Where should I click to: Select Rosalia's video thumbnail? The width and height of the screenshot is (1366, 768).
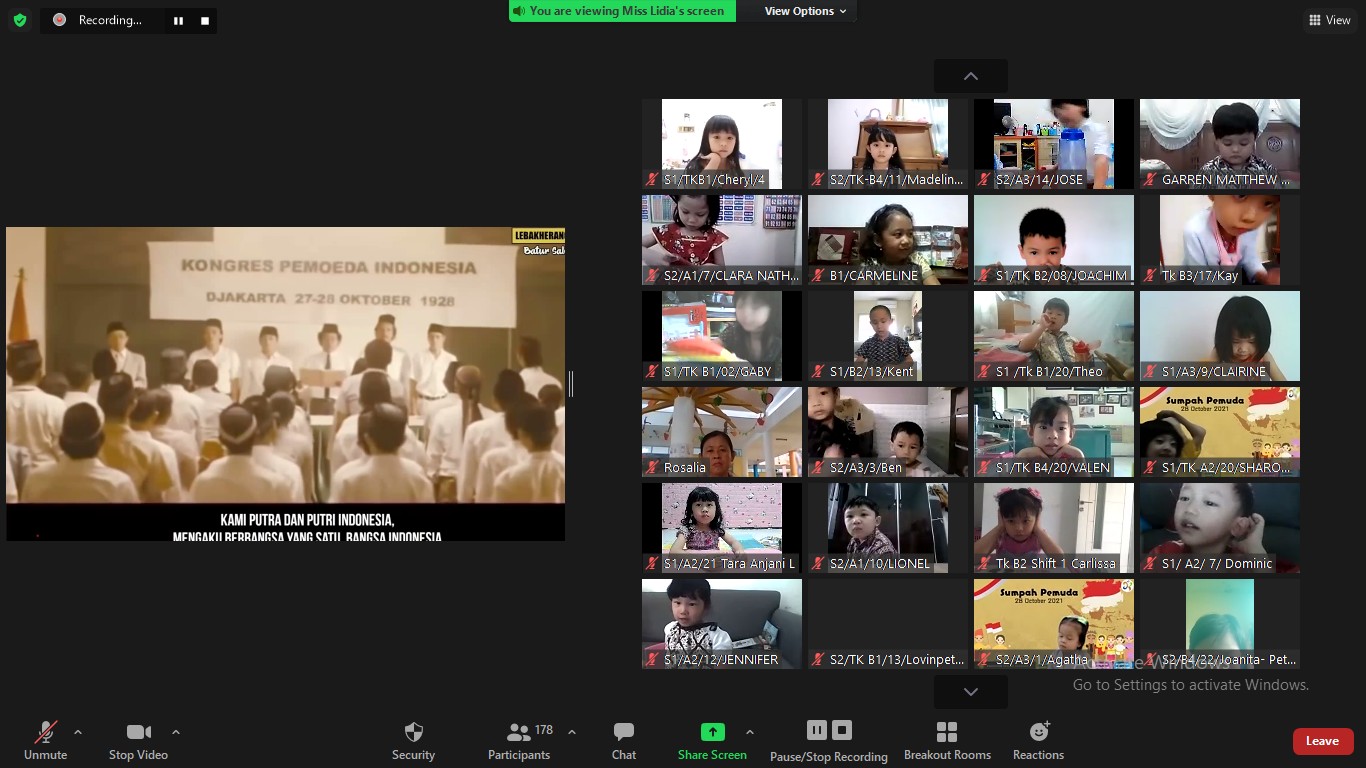[x=721, y=432]
